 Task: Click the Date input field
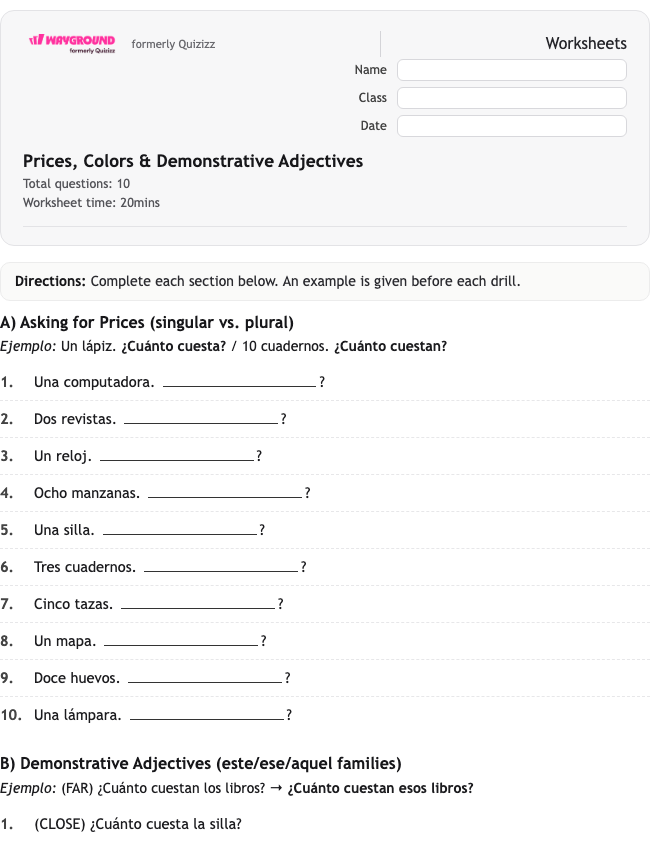coord(511,126)
